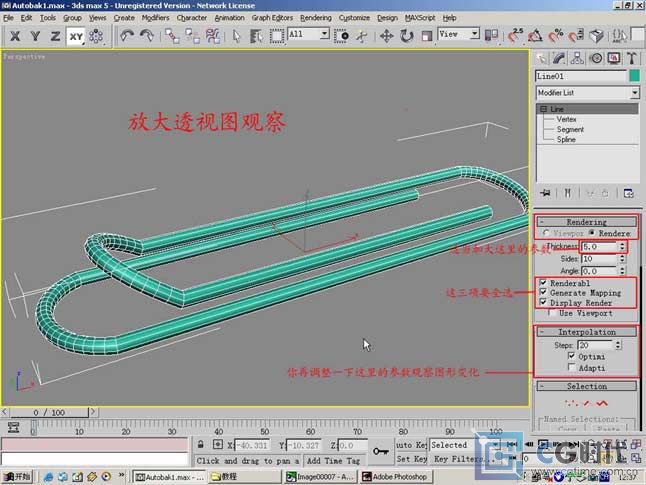Open the Selected key filter dropdown
This screenshot has height=485, width=646.
point(465,445)
